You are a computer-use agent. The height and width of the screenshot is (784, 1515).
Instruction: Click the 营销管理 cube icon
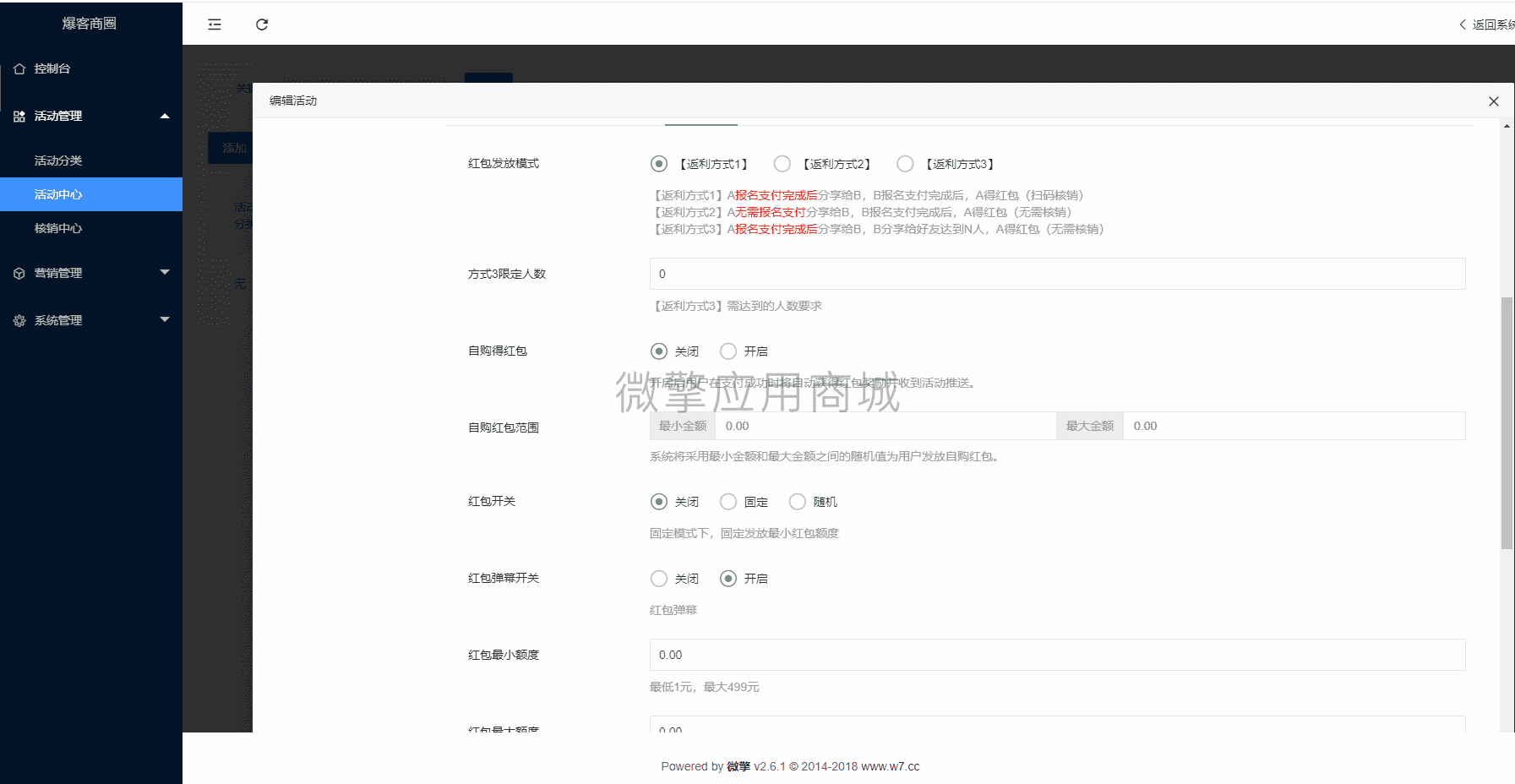(x=19, y=274)
